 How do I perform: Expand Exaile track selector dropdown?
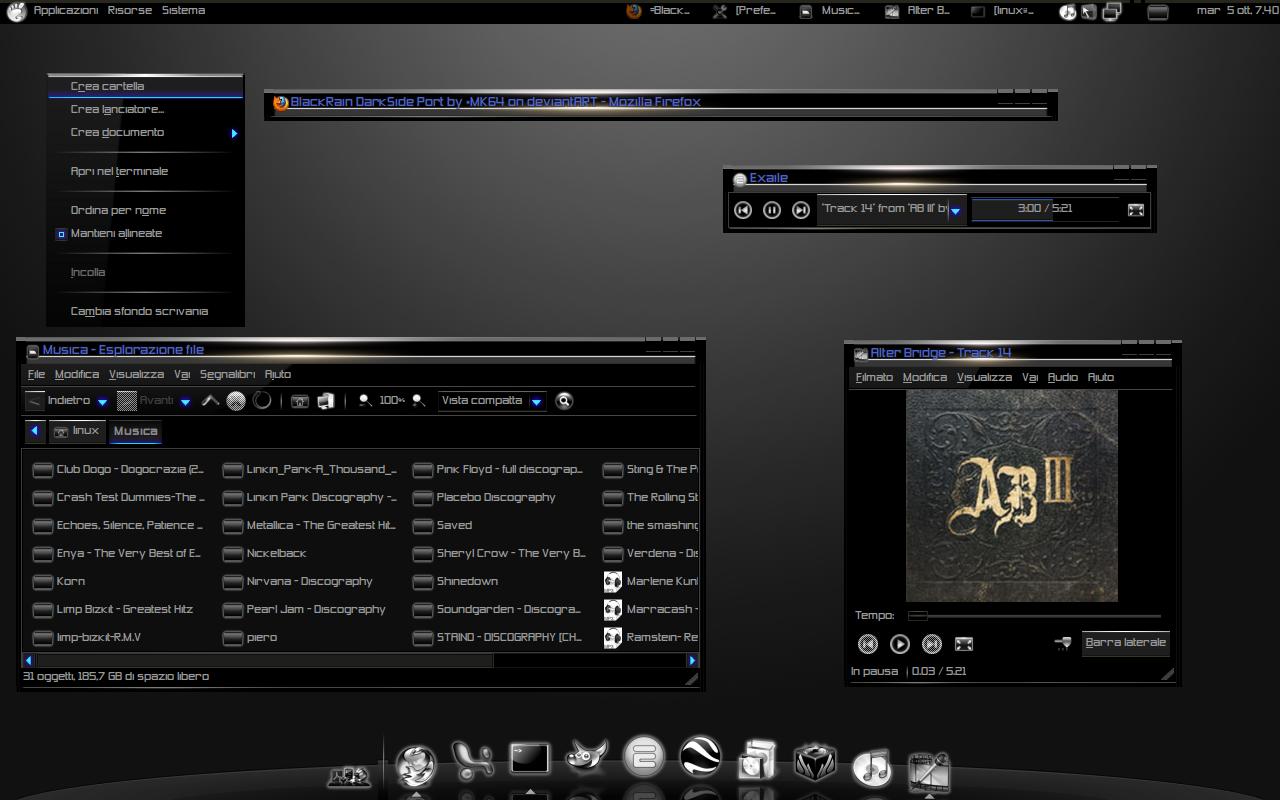click(x=955, y=211)
